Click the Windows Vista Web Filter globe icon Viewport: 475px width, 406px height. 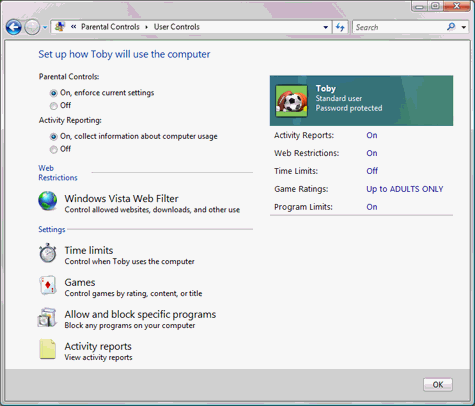point(48,201)
